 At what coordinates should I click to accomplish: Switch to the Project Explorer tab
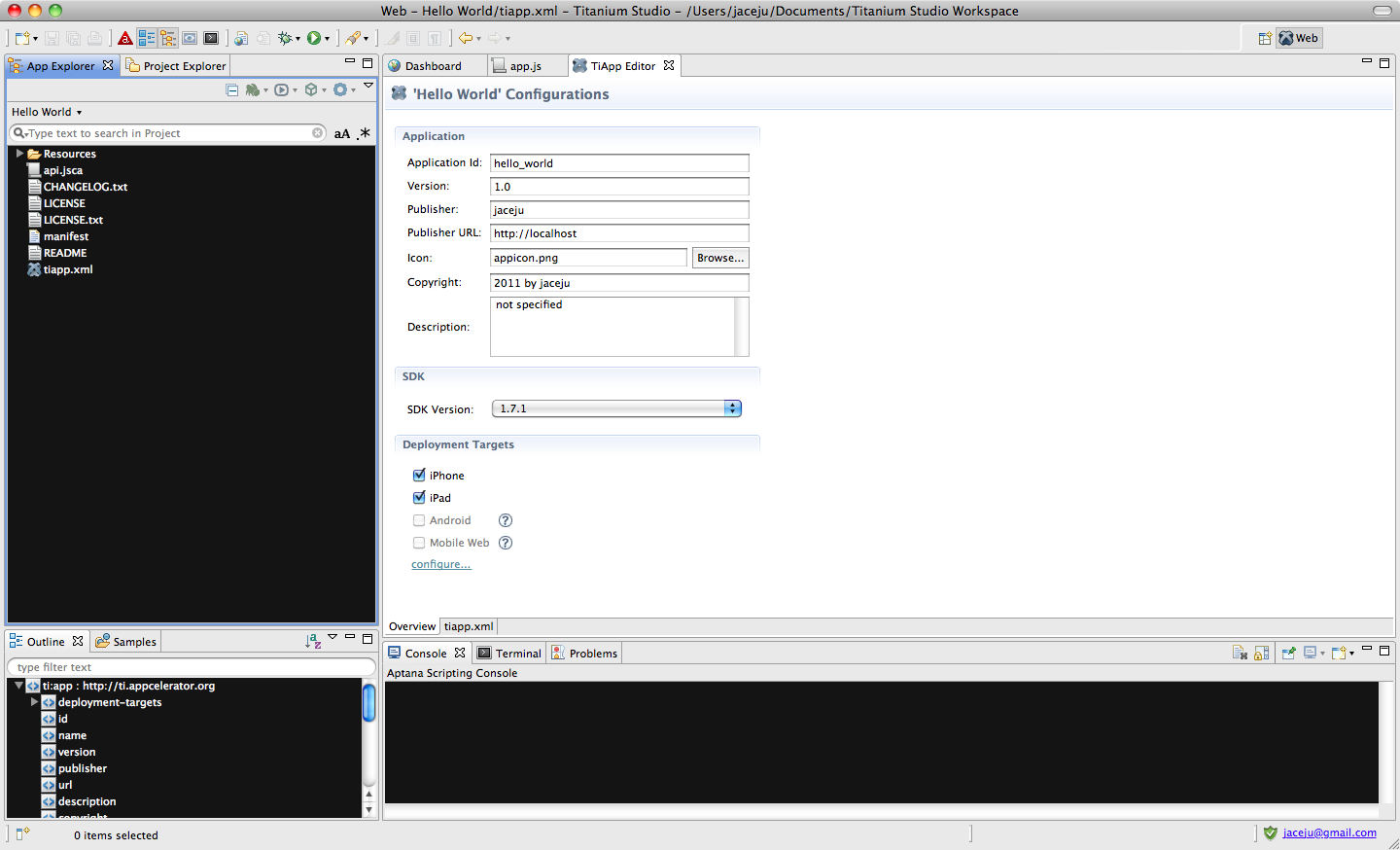pos(175,66)
